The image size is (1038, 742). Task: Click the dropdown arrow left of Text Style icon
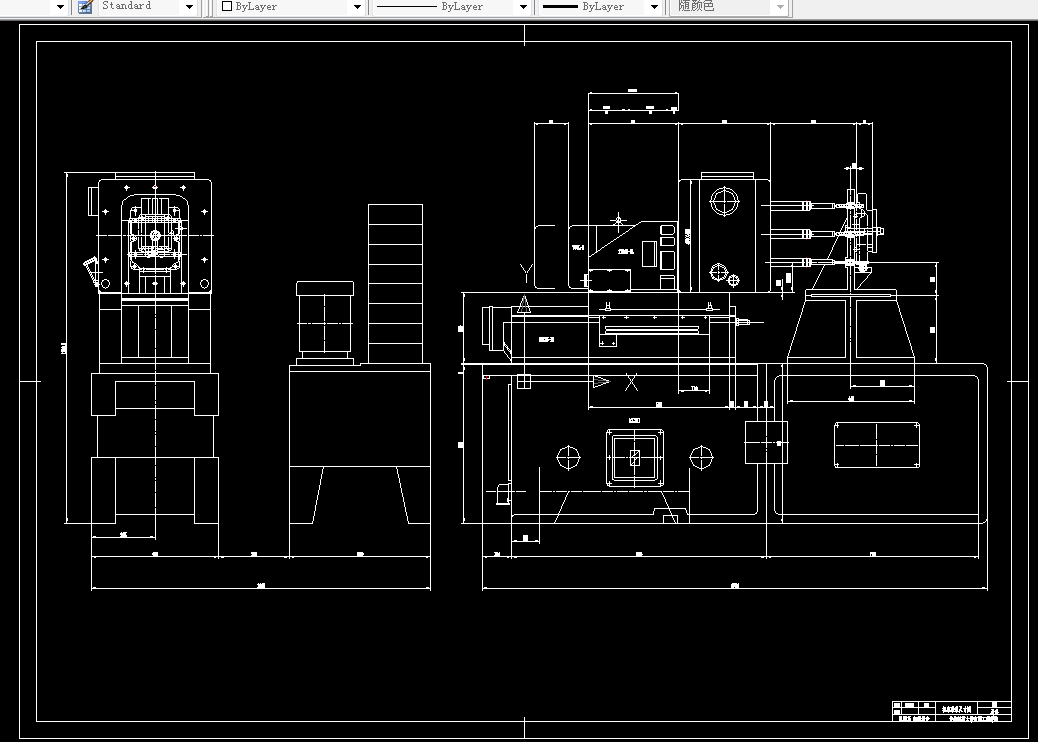click(60, 7)
